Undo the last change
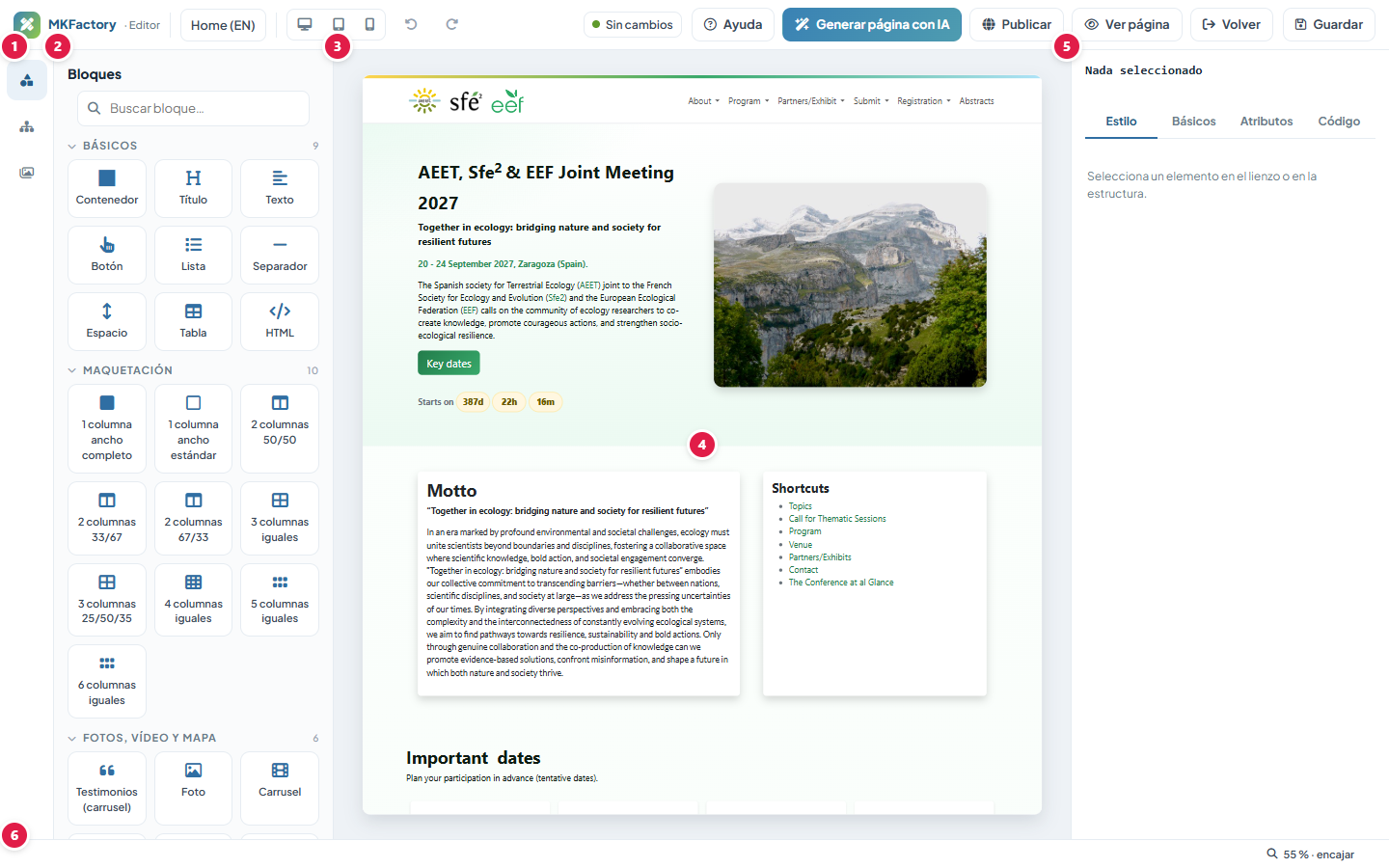Image resolution: width=1389 pixels, height=868 pixels. click(x=411, y=24)
